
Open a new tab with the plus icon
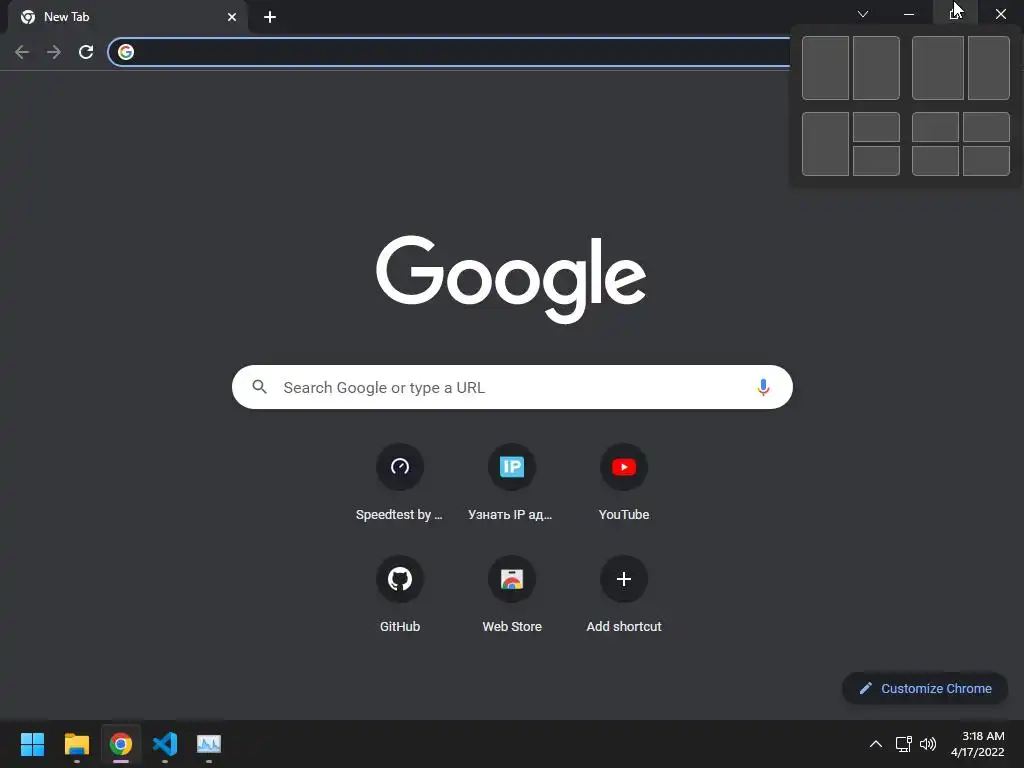270,17
